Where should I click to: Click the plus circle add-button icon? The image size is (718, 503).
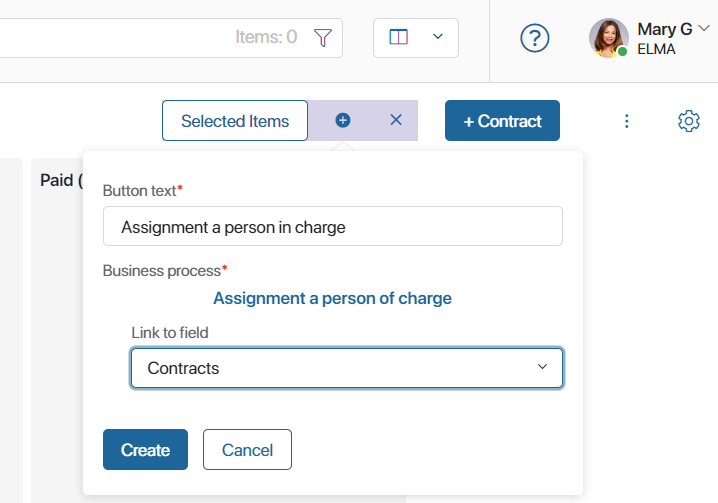click(x=343, y=120)
